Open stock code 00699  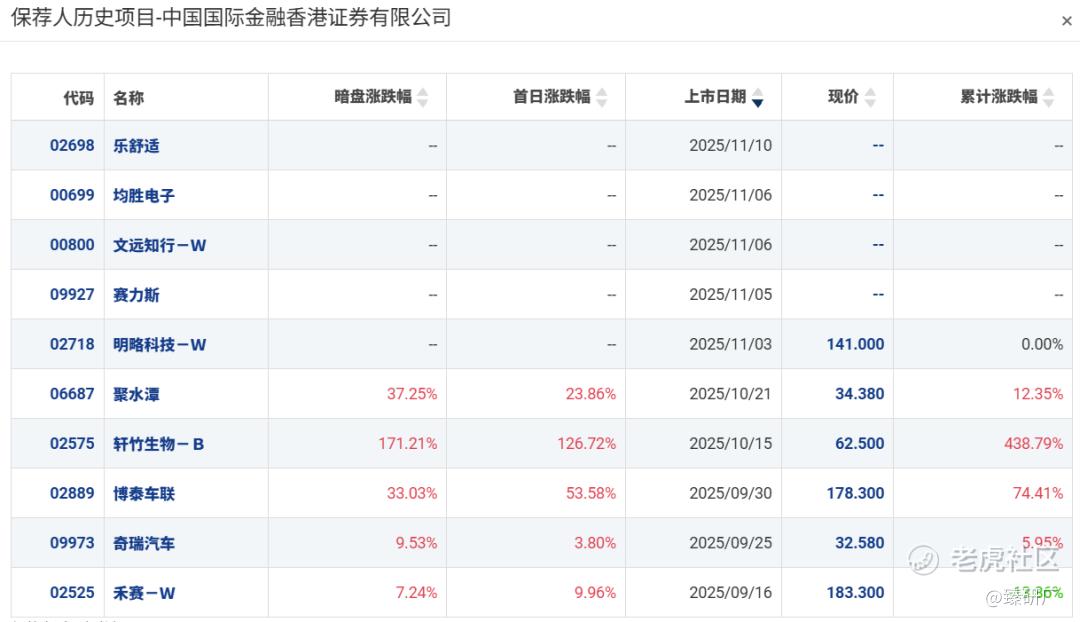coord(72,195)
